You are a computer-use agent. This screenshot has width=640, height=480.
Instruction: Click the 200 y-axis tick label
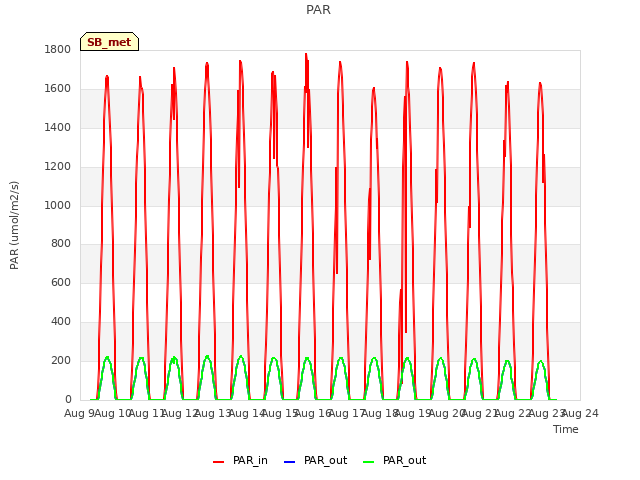61,360
